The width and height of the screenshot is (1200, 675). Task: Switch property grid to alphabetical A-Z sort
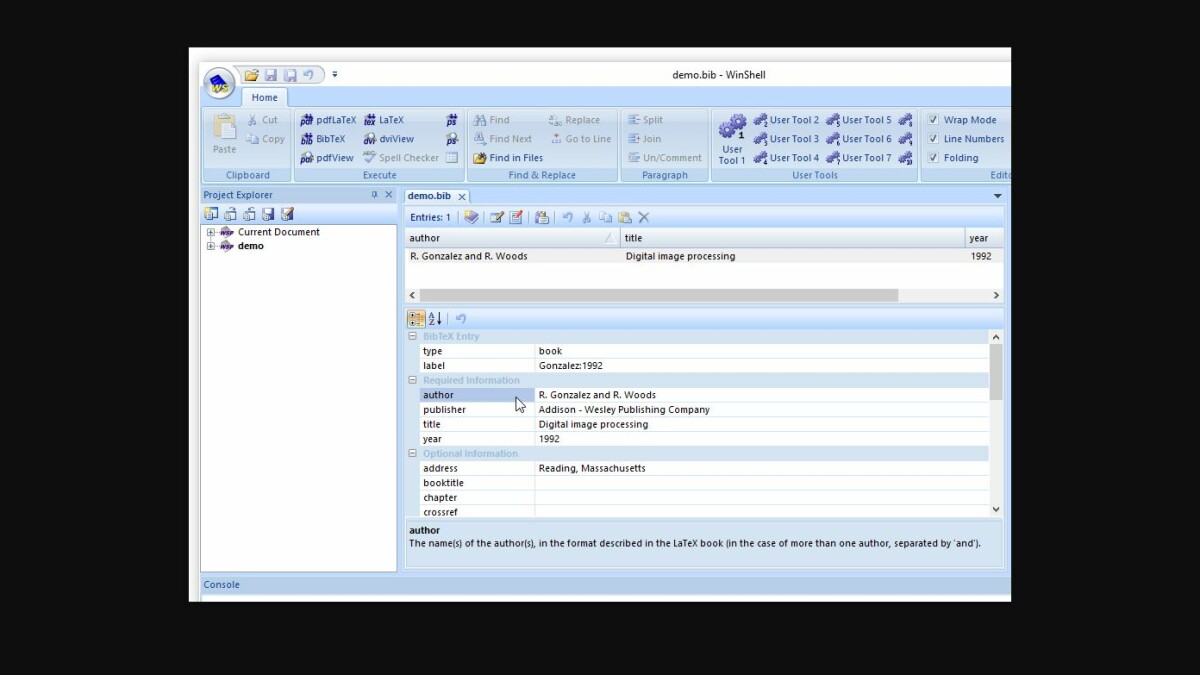point(435,319)
